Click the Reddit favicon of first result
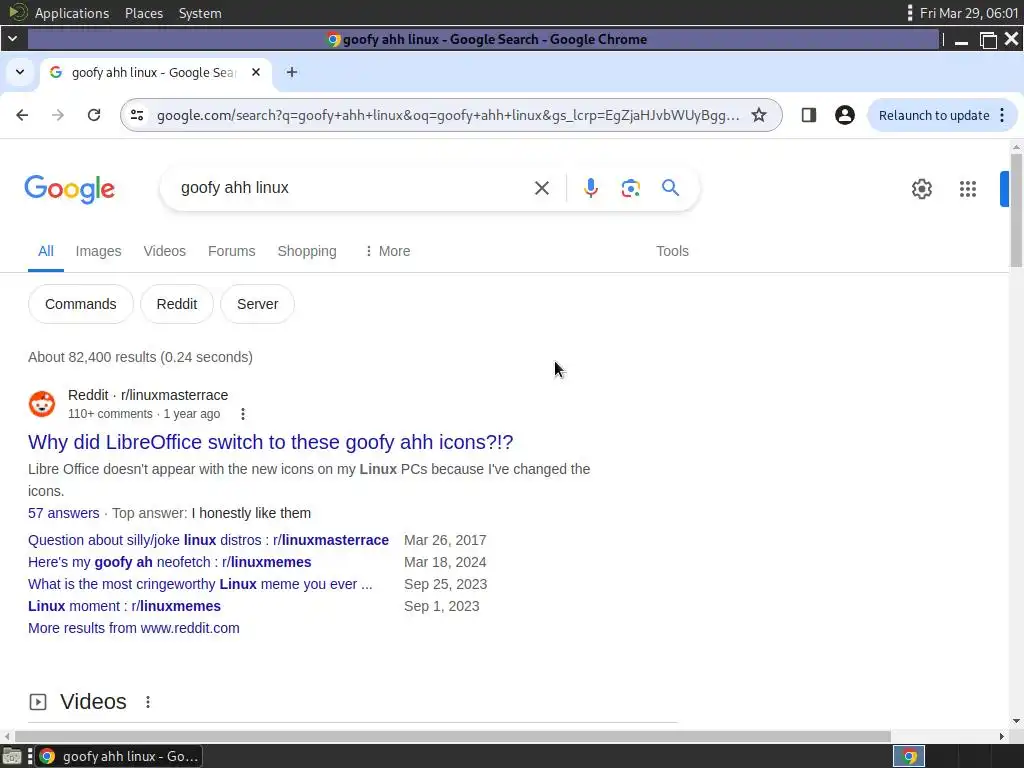 click(x=42, y=404)
